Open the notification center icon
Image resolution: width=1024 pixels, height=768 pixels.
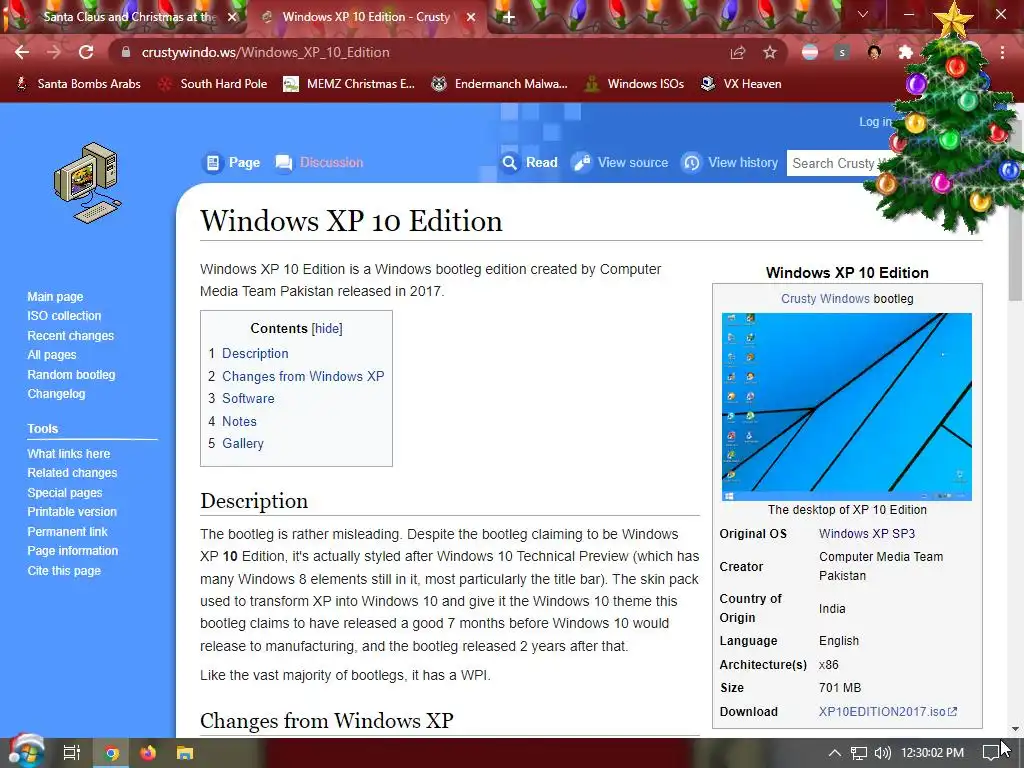tap(991, 753)
